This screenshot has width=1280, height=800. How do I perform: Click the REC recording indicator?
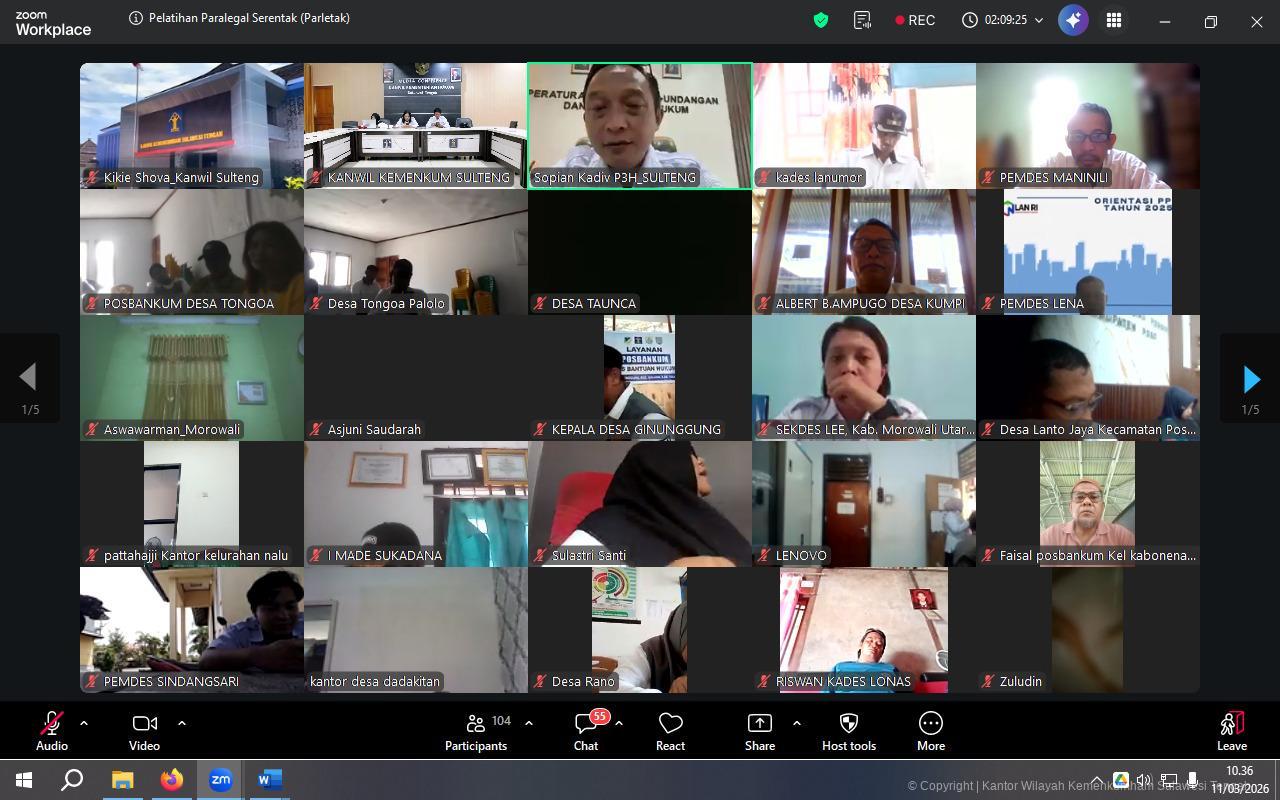click(x=915, y=20)
